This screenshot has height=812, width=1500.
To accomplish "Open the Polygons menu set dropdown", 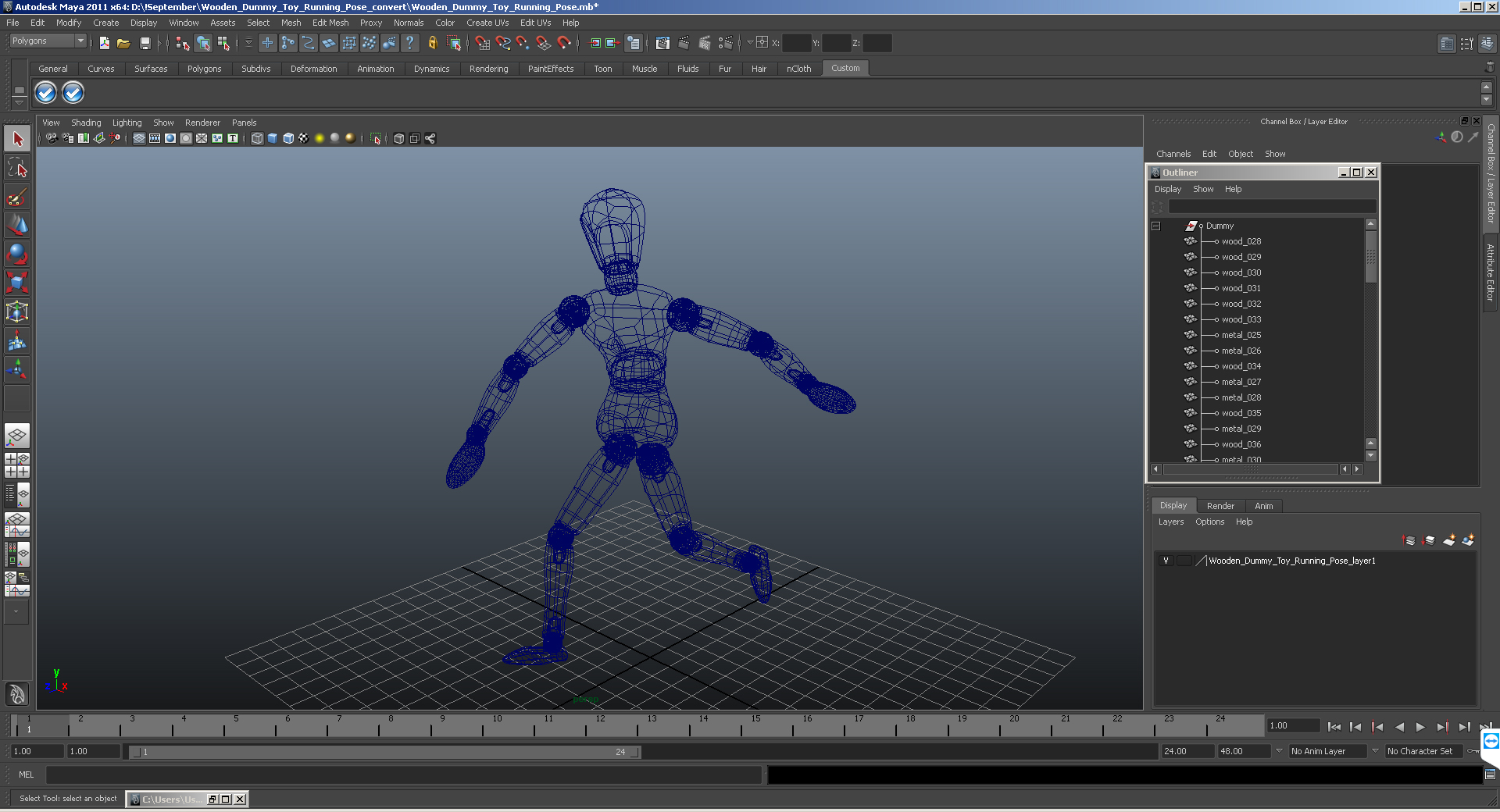I will coord(48,41).
